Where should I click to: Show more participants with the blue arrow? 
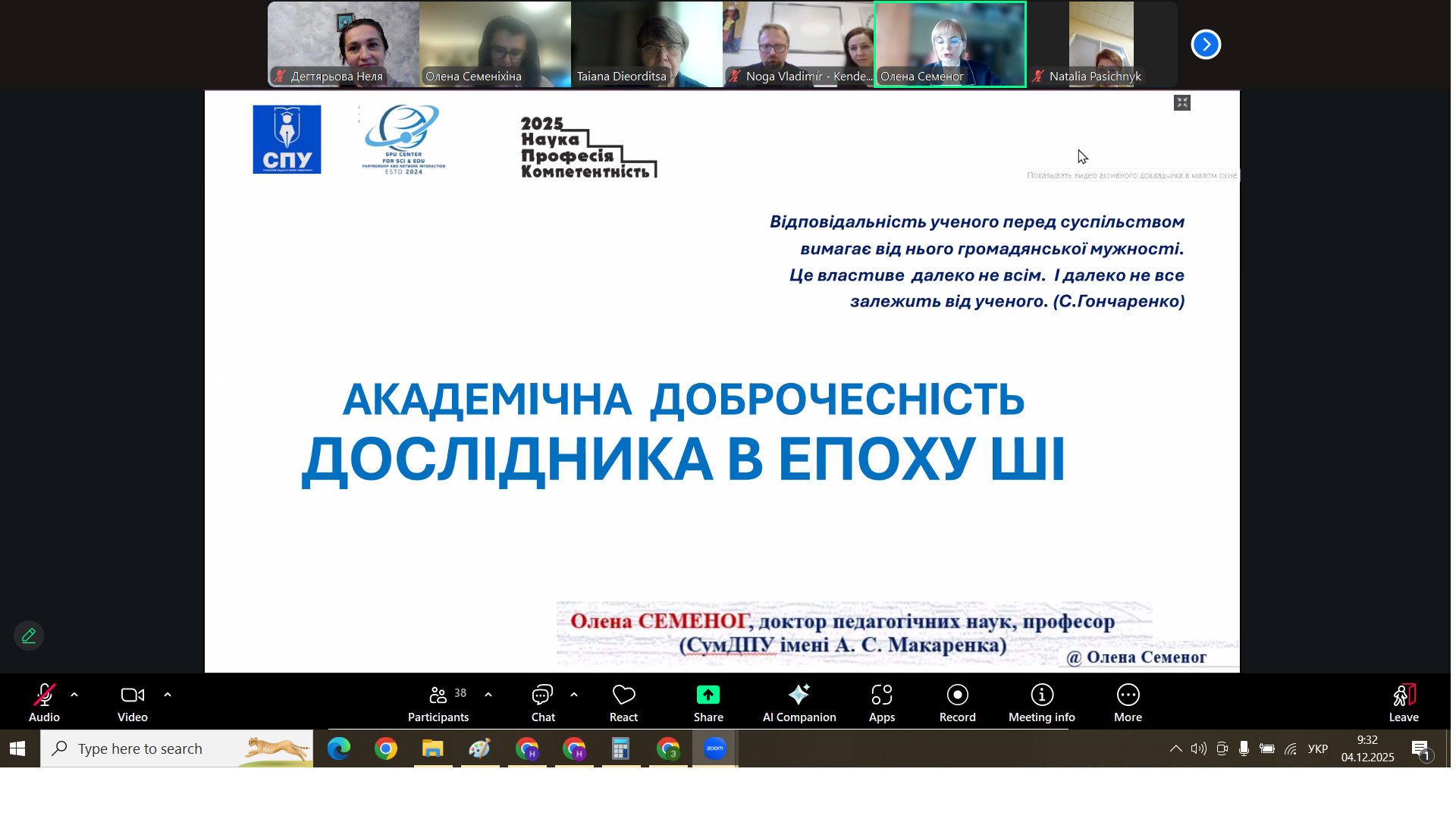pyautogui.click(x=1206, y=44)
